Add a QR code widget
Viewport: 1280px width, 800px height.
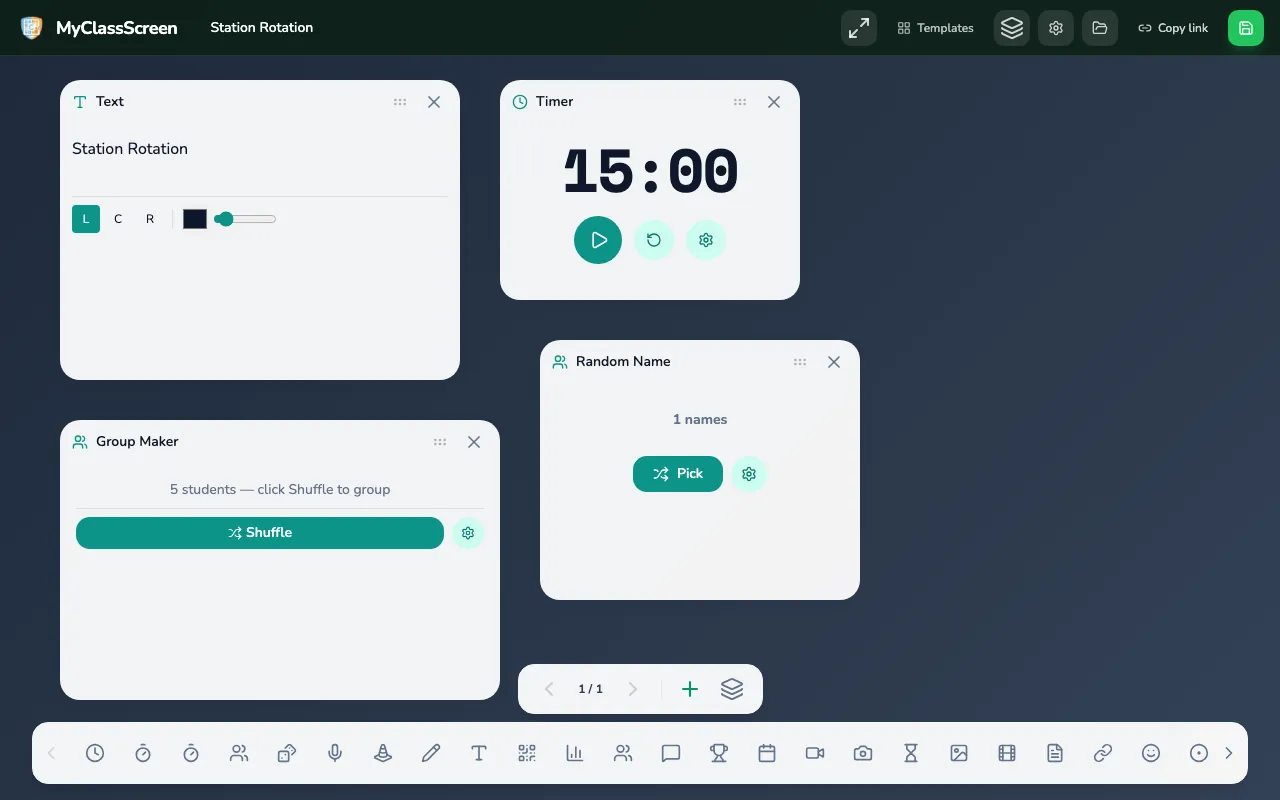(527, 753)
